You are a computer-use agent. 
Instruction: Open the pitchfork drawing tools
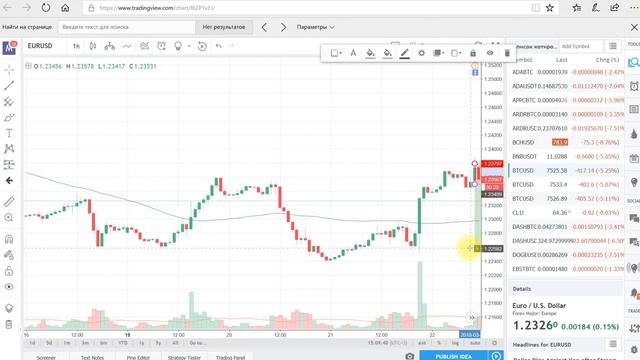pyautogui.click(x=9, y=102)
